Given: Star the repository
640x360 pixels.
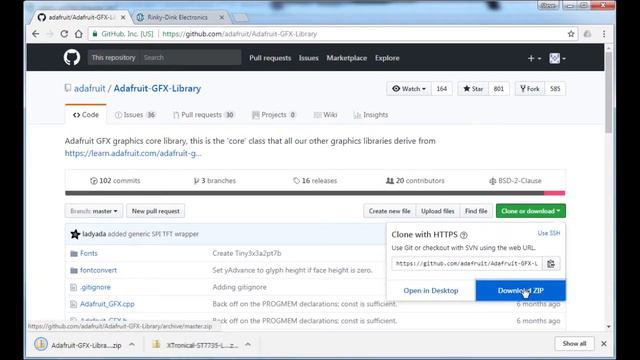Looking at the screenshot, I should (473, 89).
